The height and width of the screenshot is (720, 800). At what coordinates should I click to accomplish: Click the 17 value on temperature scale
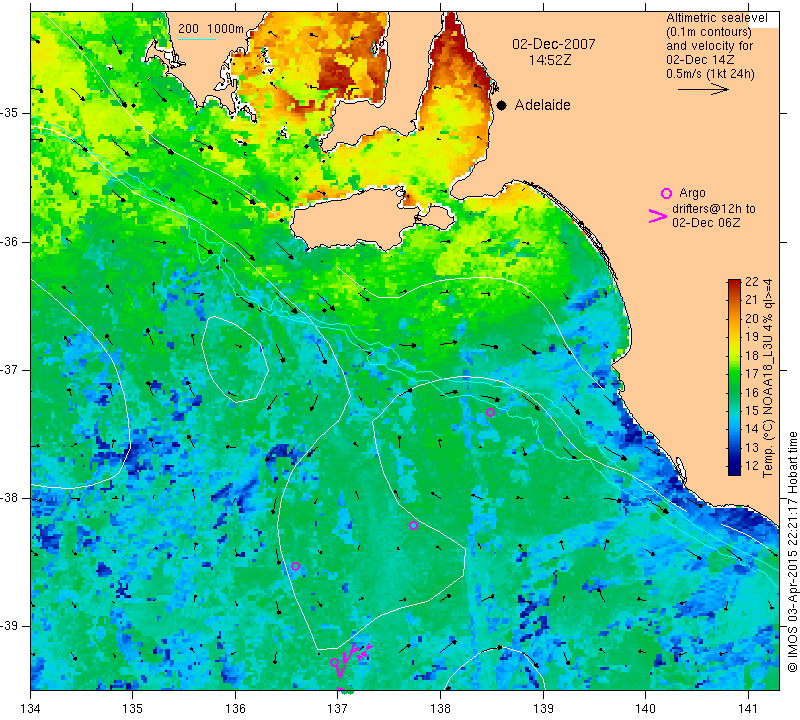[x=752, y=374]
